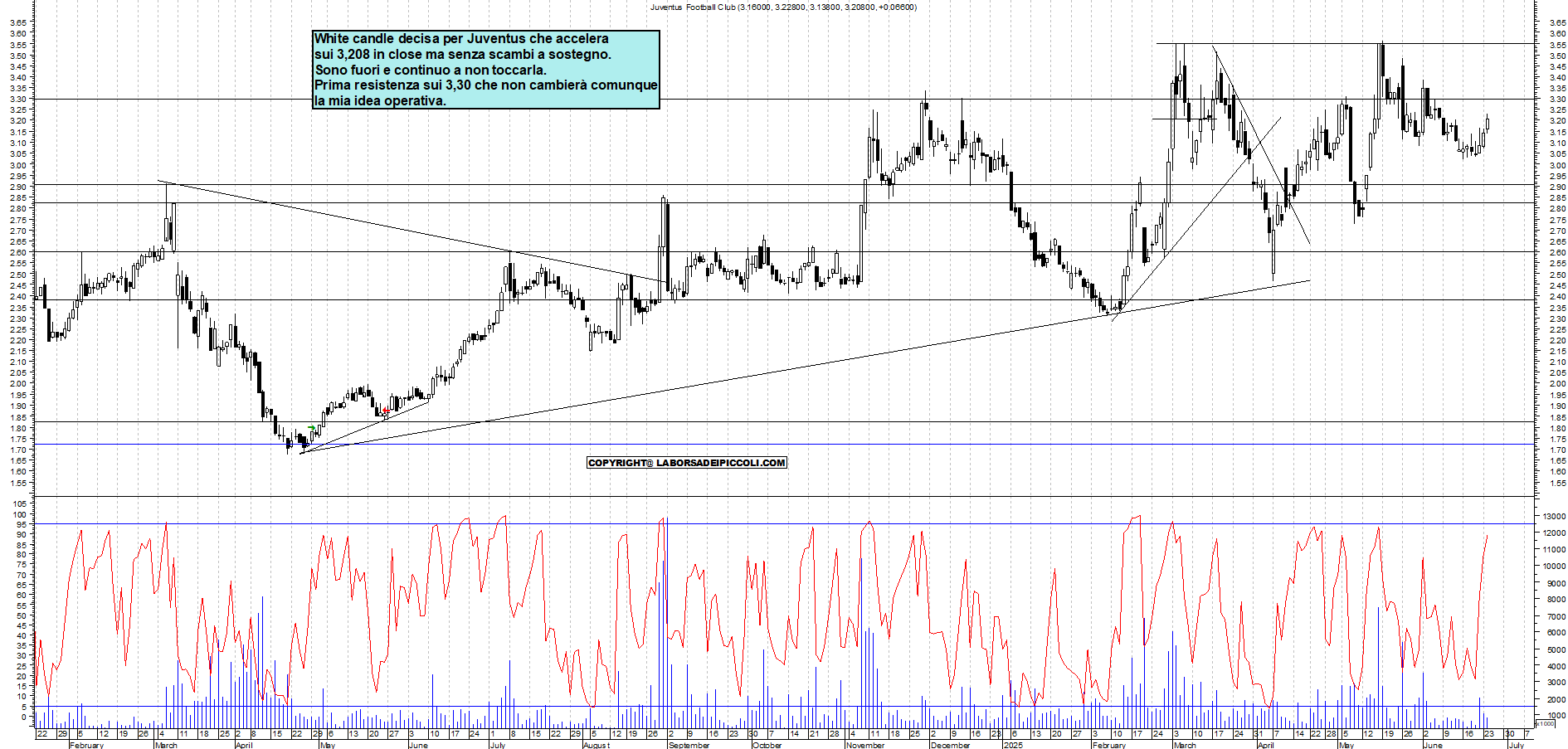Screen dimensions: 1568x749
Task: Click the '100' oscillator scale label
Action: 20,514
